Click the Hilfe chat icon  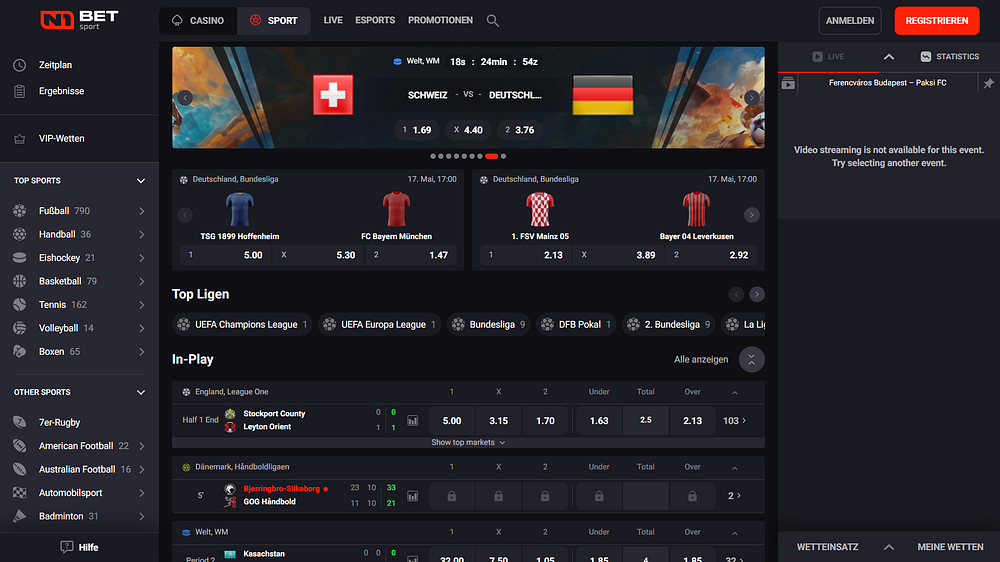[66, 547]
